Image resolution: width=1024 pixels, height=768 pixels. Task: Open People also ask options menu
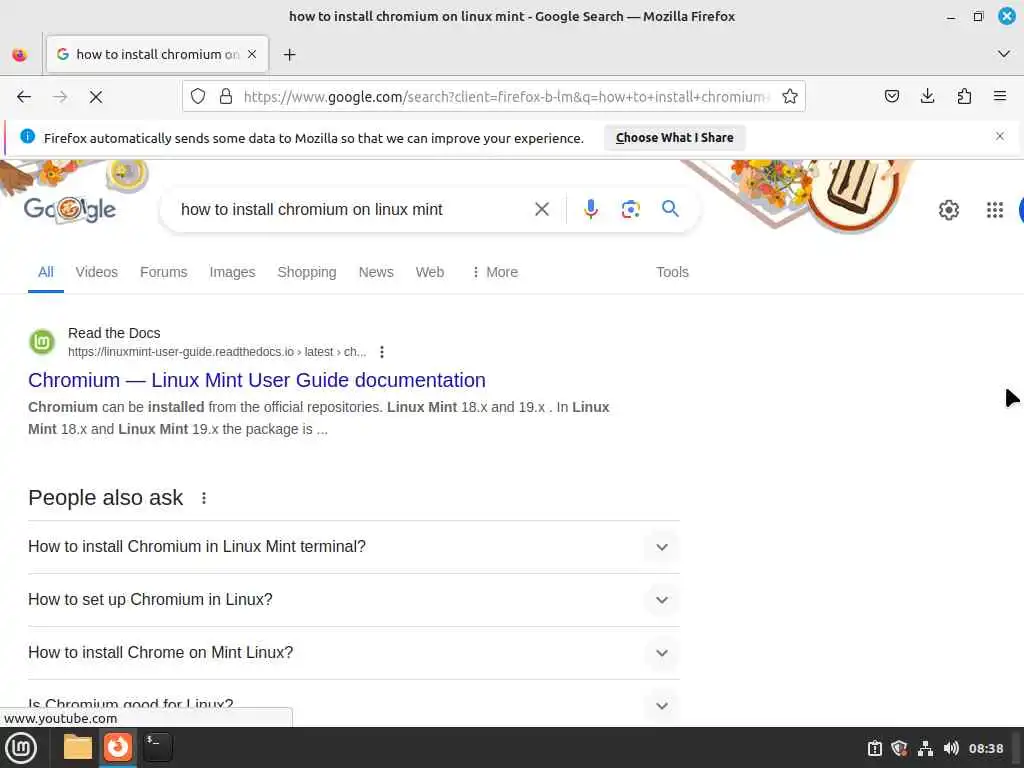[x=204, y=498]
